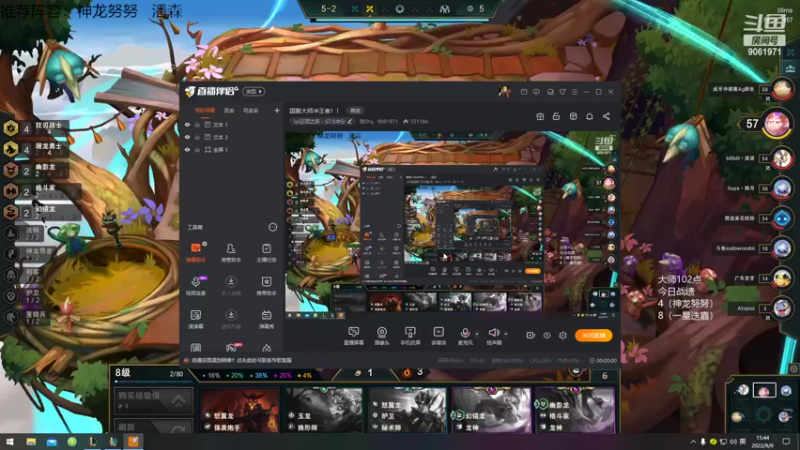Open the streamer avatar in the title bar
800x450 pixels.
[x=504, y=92]
